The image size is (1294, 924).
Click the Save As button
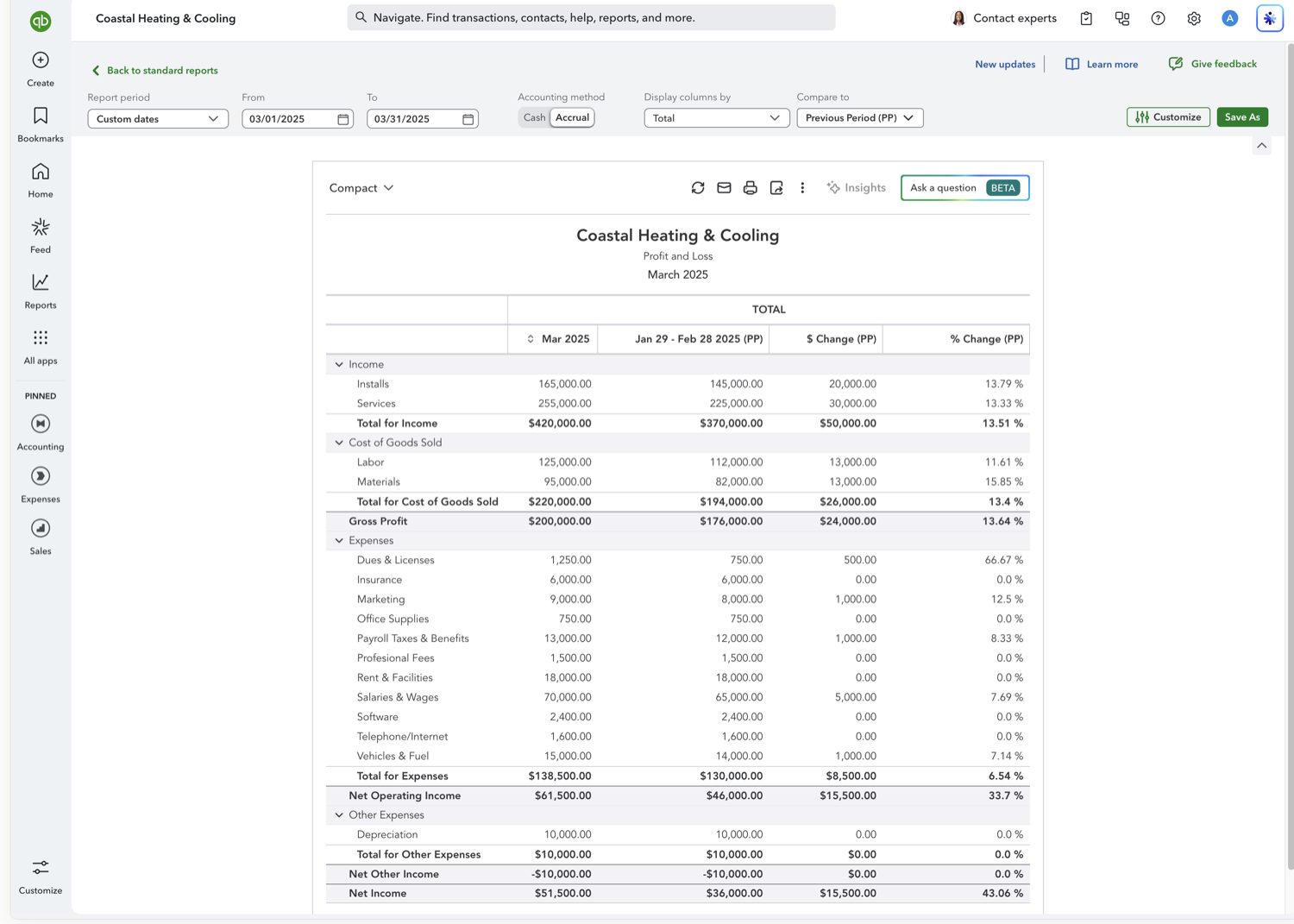[1242, 117]
